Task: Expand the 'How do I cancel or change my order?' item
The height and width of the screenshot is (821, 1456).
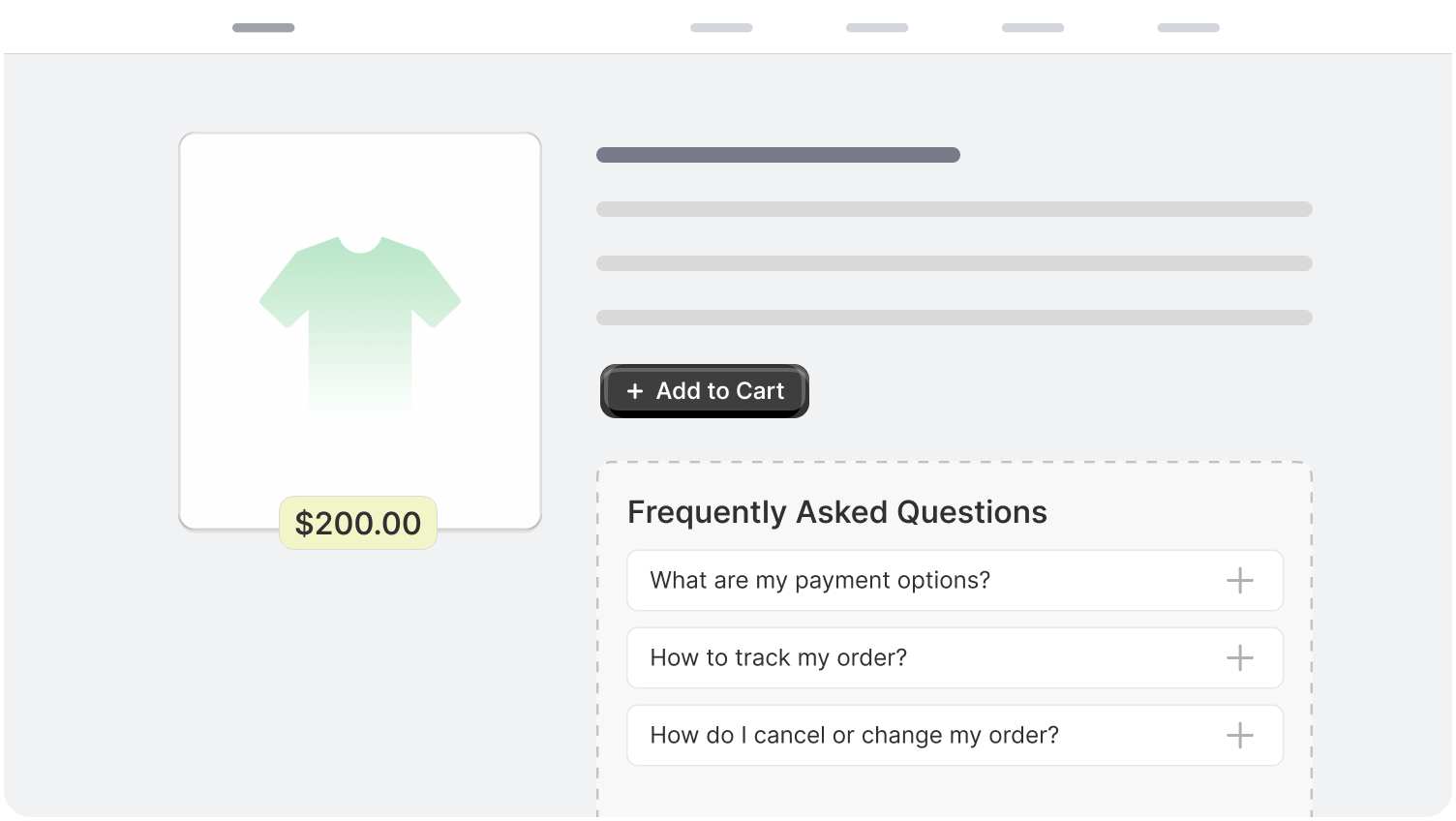Action: coord(955,735)
